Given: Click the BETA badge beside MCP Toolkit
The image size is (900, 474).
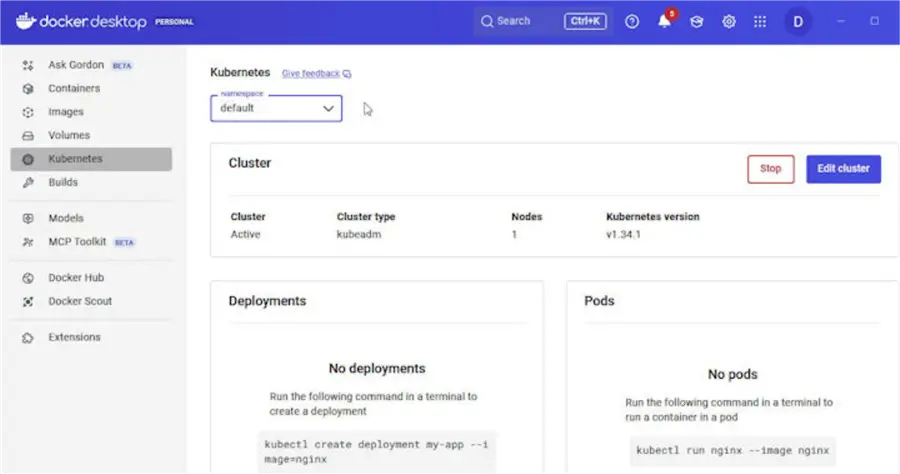Looking at the screenshot, I should click(124, 243).
